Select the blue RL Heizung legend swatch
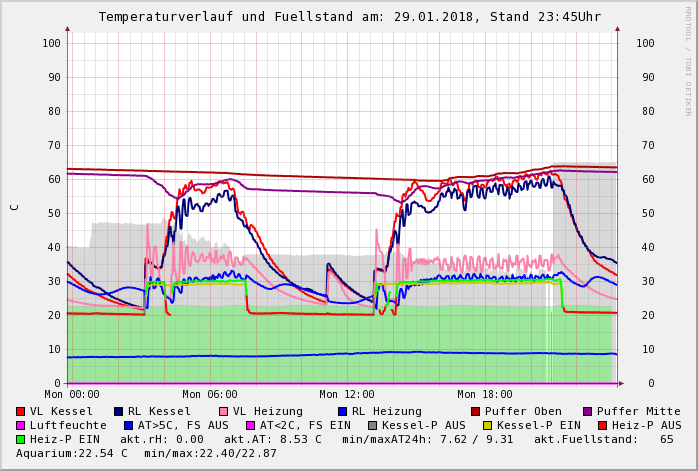This screenshot has height=471, width=698. (x=342, y=411)
